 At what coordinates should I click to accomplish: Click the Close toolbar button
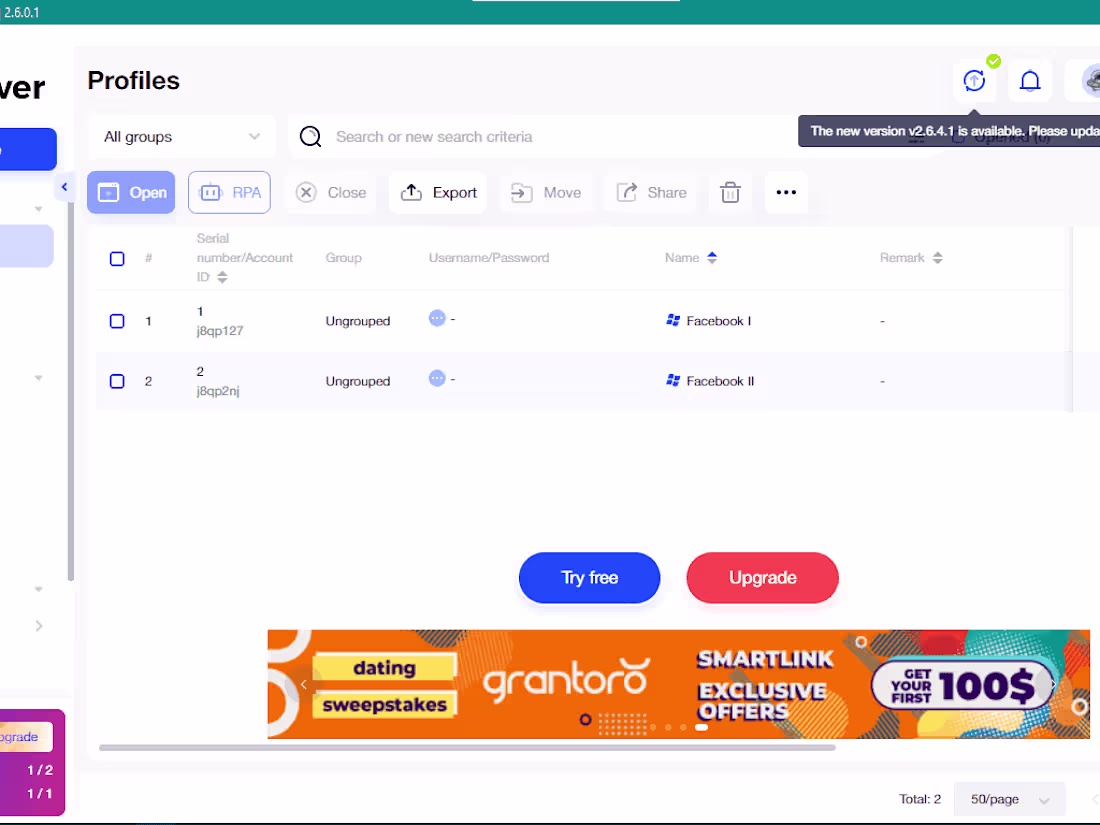coord(331,192)
